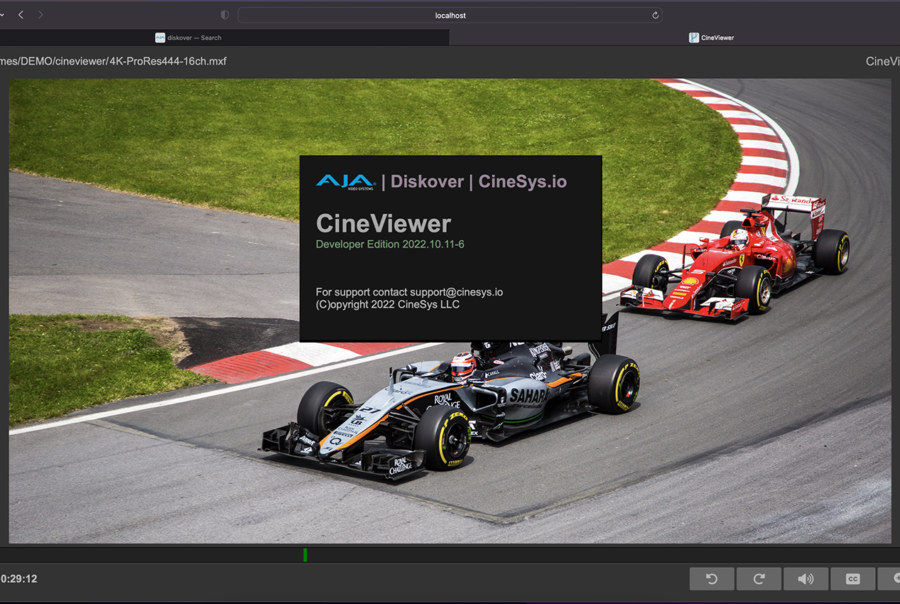Click the CineViewer favicon on its tab
Image resolution: width=900 pixels, height=604 pixels.
[694, 36]
